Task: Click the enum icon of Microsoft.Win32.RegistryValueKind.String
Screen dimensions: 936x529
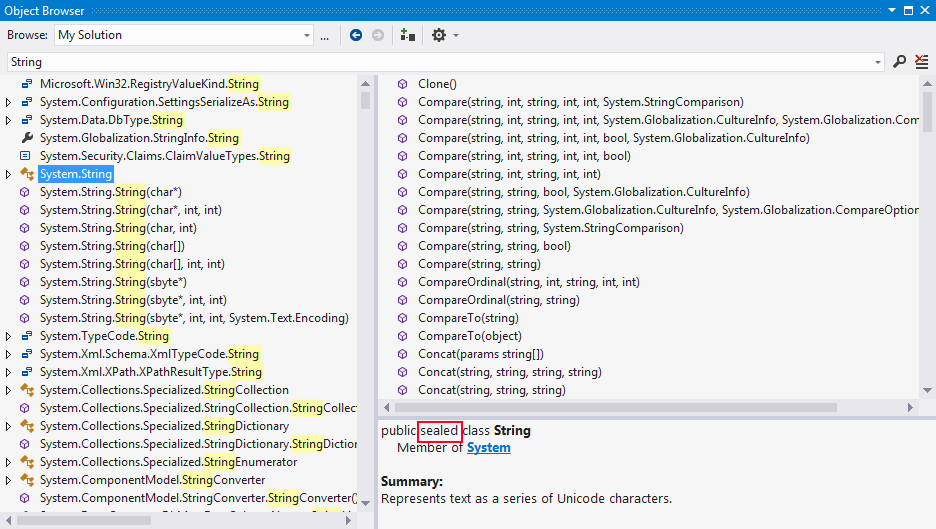Action: (x=26, y=84)
